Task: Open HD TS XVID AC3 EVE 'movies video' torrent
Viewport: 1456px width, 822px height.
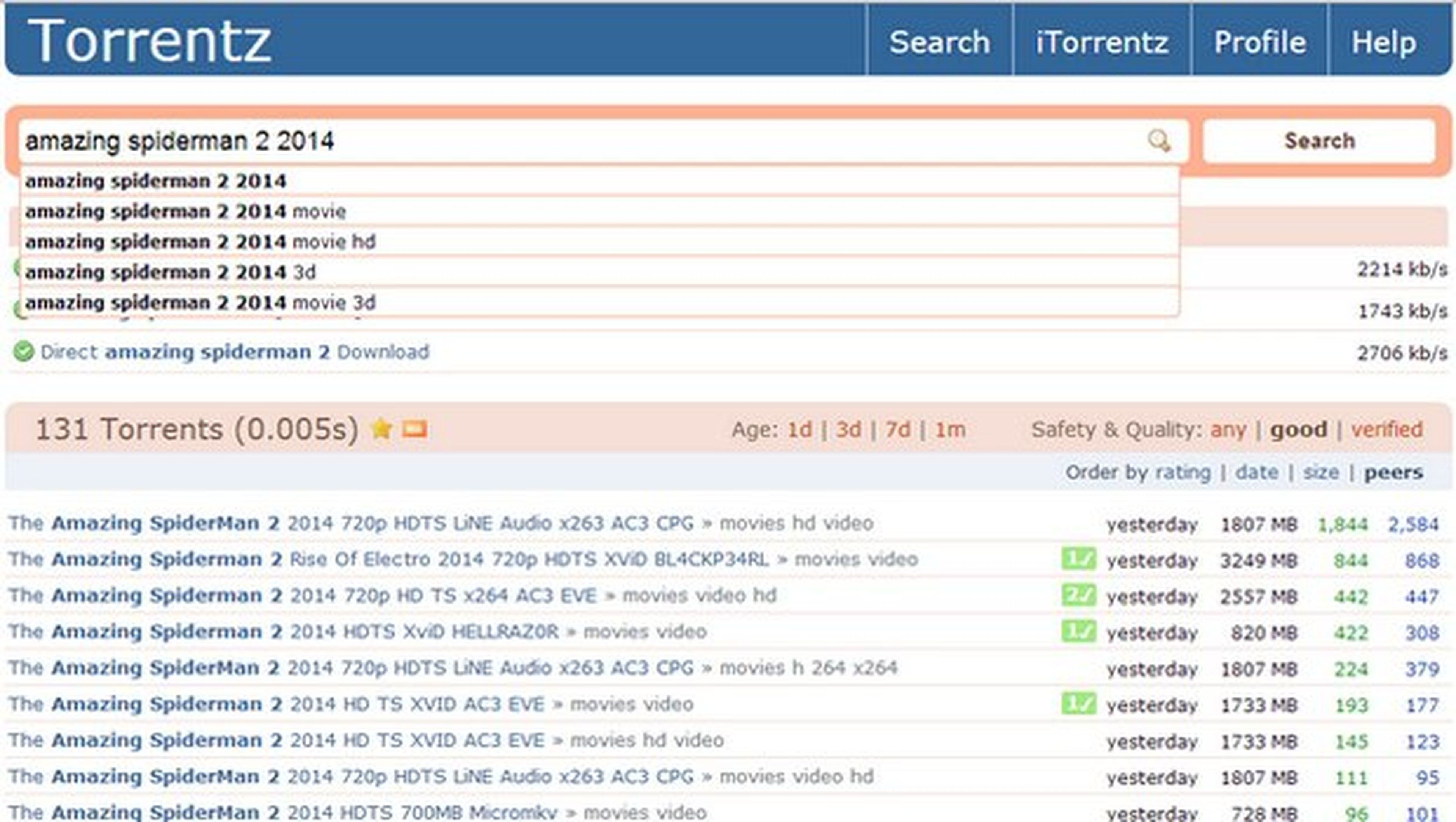Action: tap(276, 704)
